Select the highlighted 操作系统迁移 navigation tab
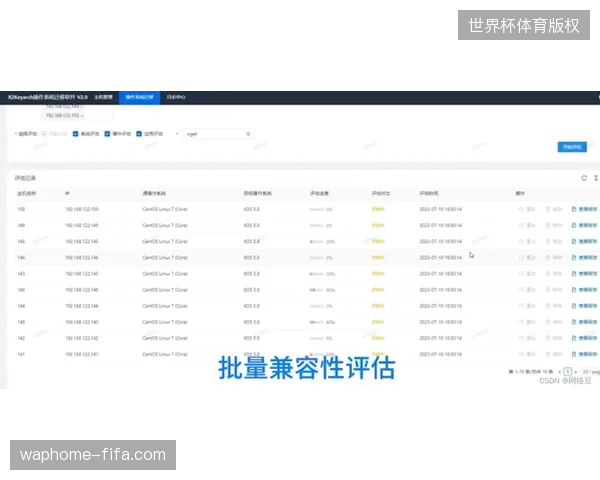Viewport: 600px width, 480px height. coord(140,97)
